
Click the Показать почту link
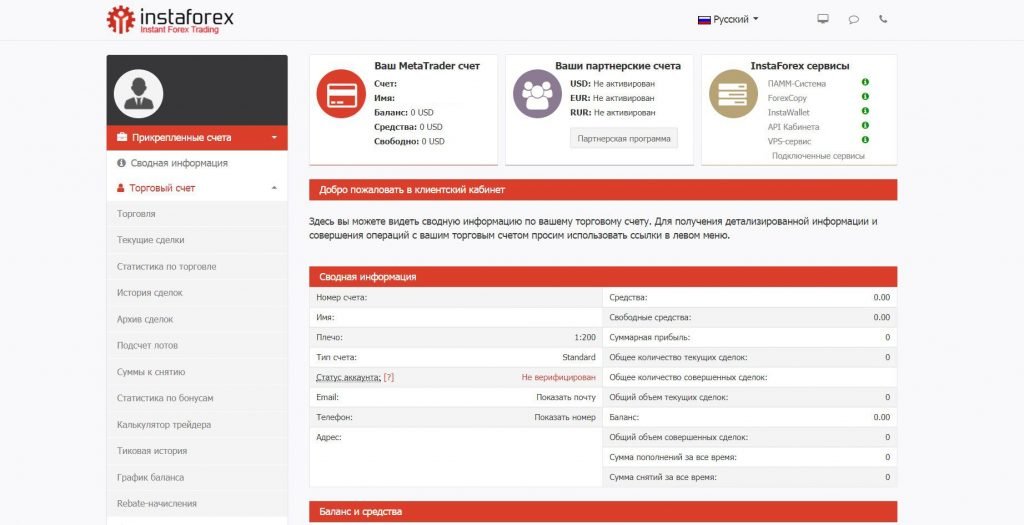click(x=565, y=397)
